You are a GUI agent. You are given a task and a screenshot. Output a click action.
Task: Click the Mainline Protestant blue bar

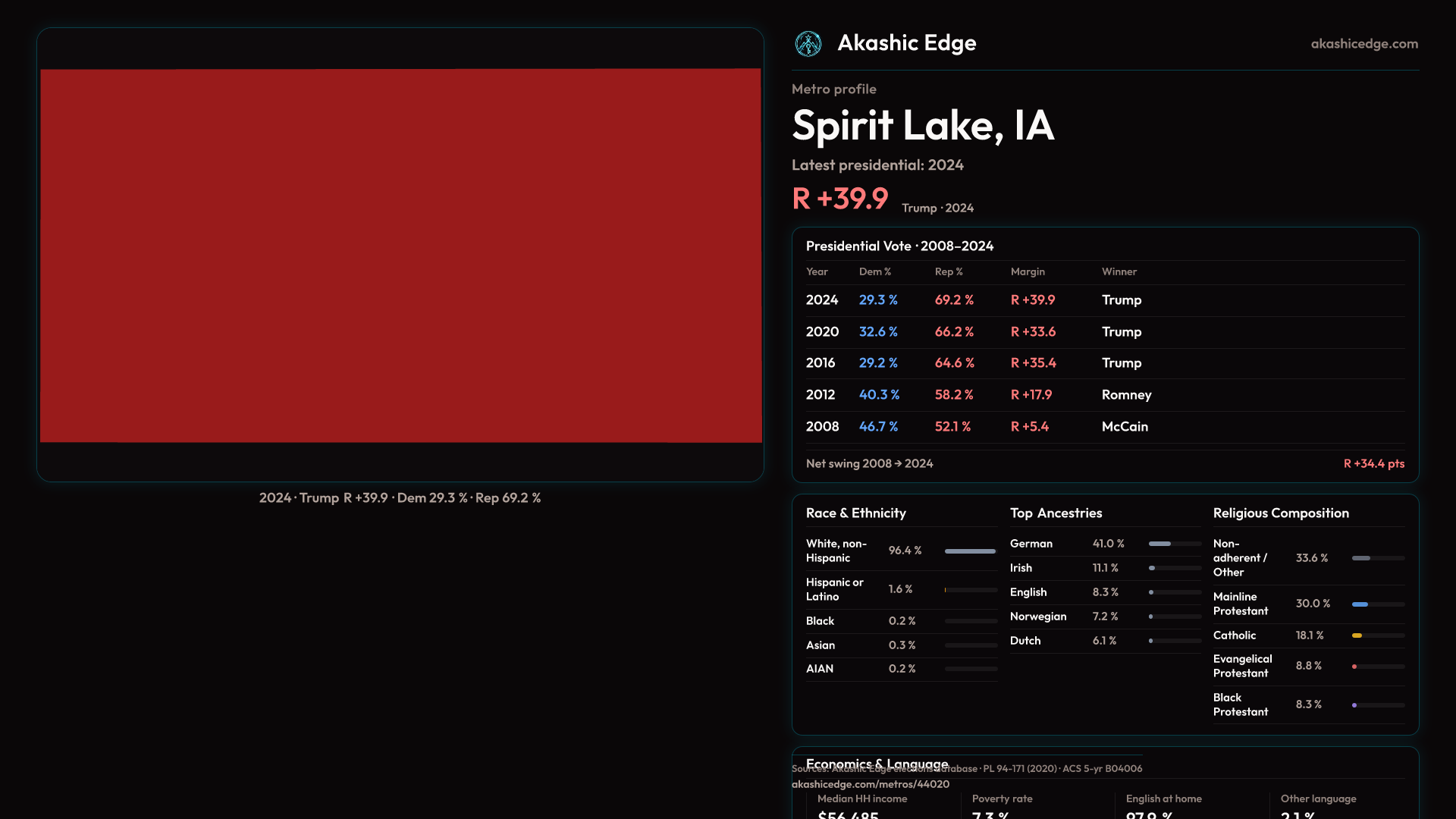(1377, 604)
